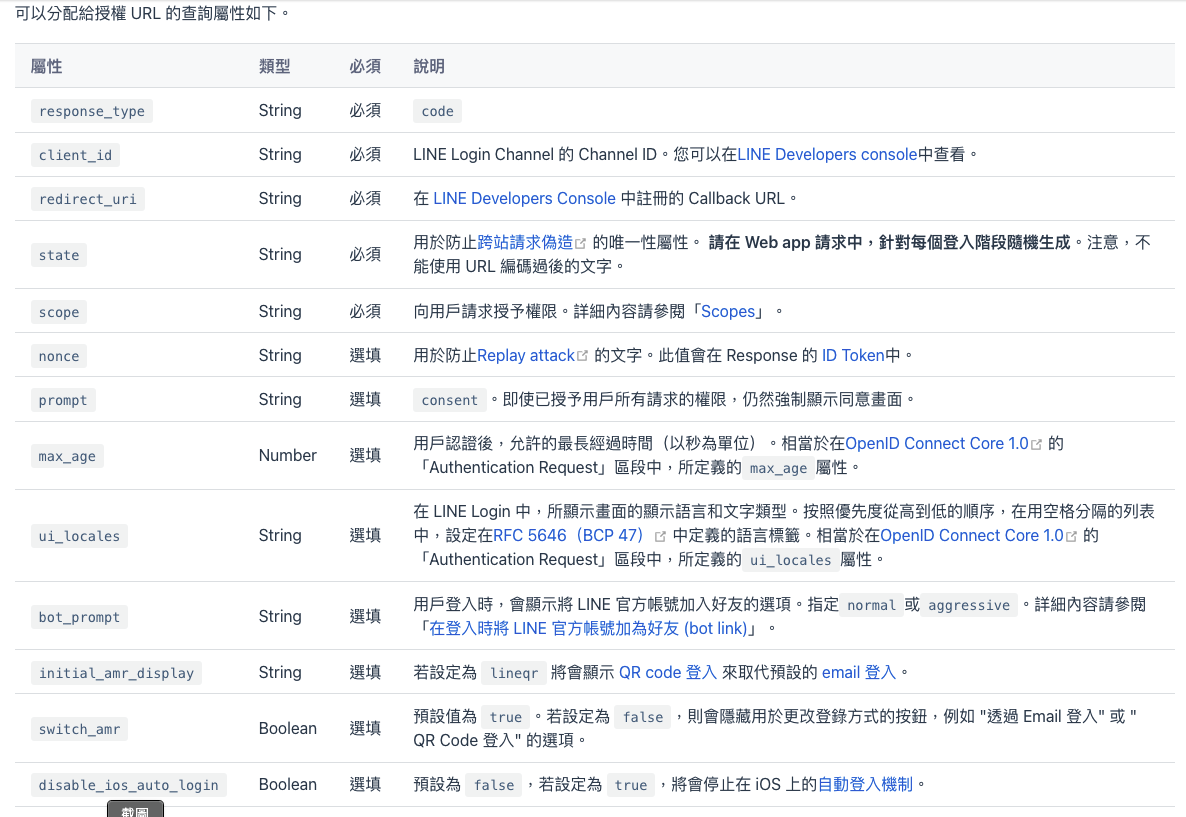Click 必須 in the state row

coord(365,254)
